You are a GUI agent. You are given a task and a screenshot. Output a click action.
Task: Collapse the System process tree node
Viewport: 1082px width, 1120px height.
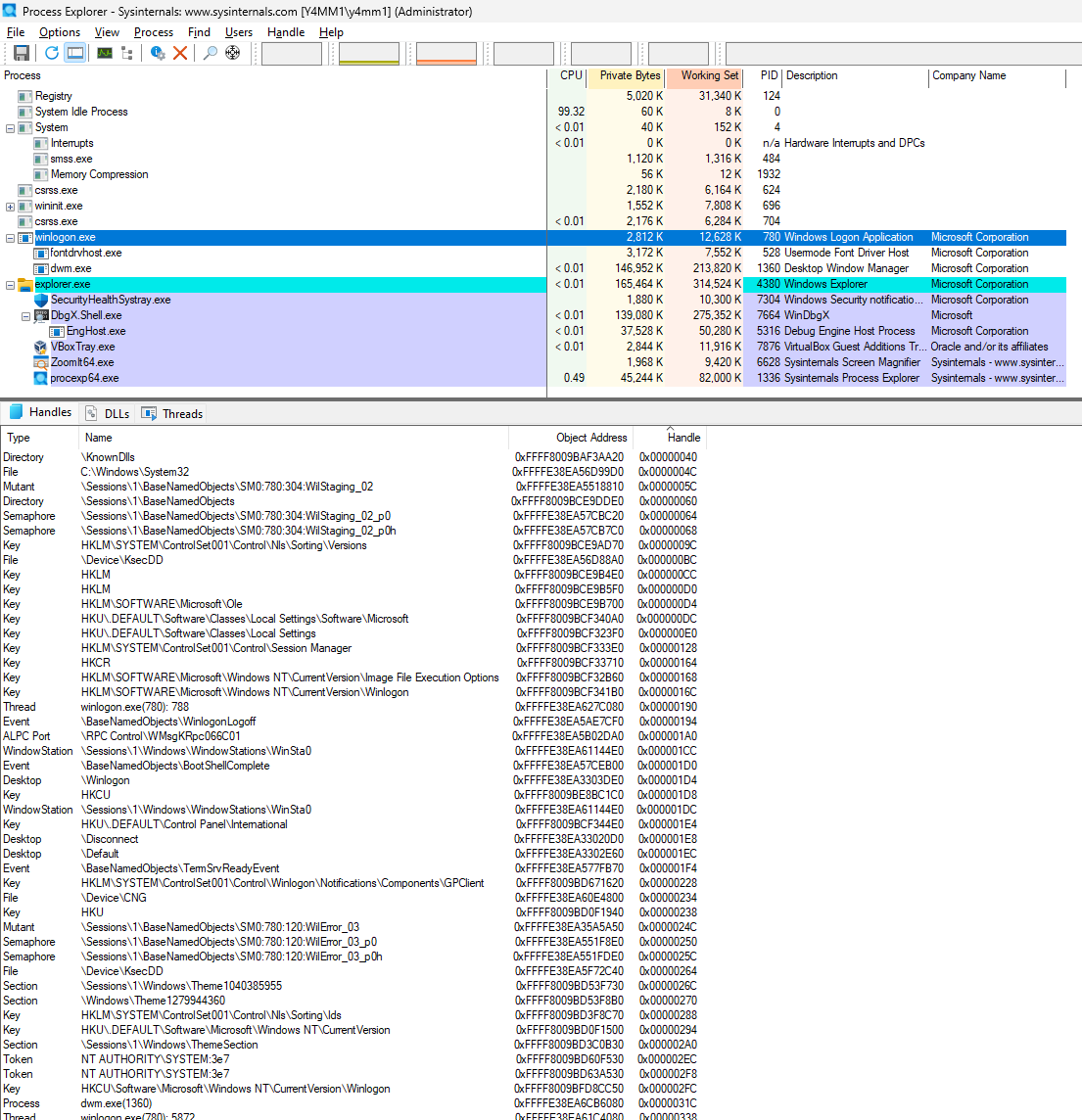(x=11, y=128)
